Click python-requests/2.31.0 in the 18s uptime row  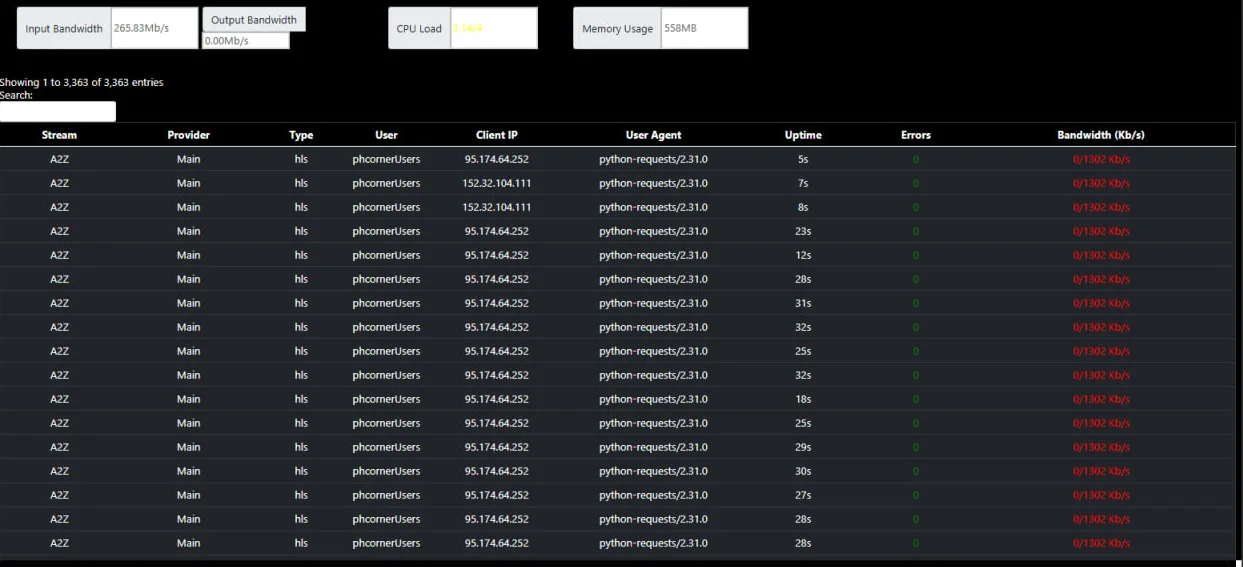pos(653,399)
